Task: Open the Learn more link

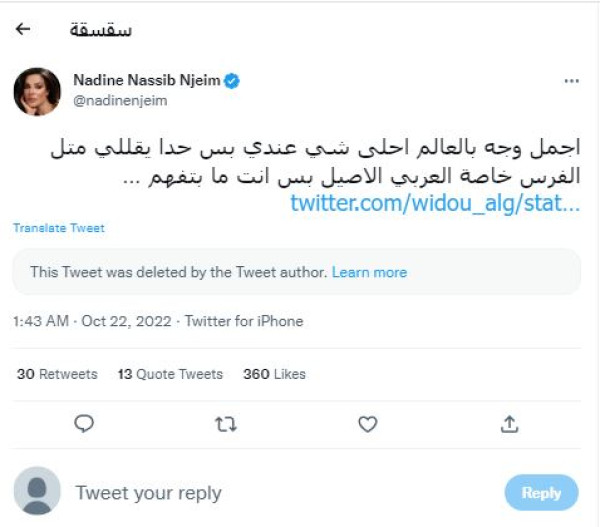Action: (x=369, y=272)
